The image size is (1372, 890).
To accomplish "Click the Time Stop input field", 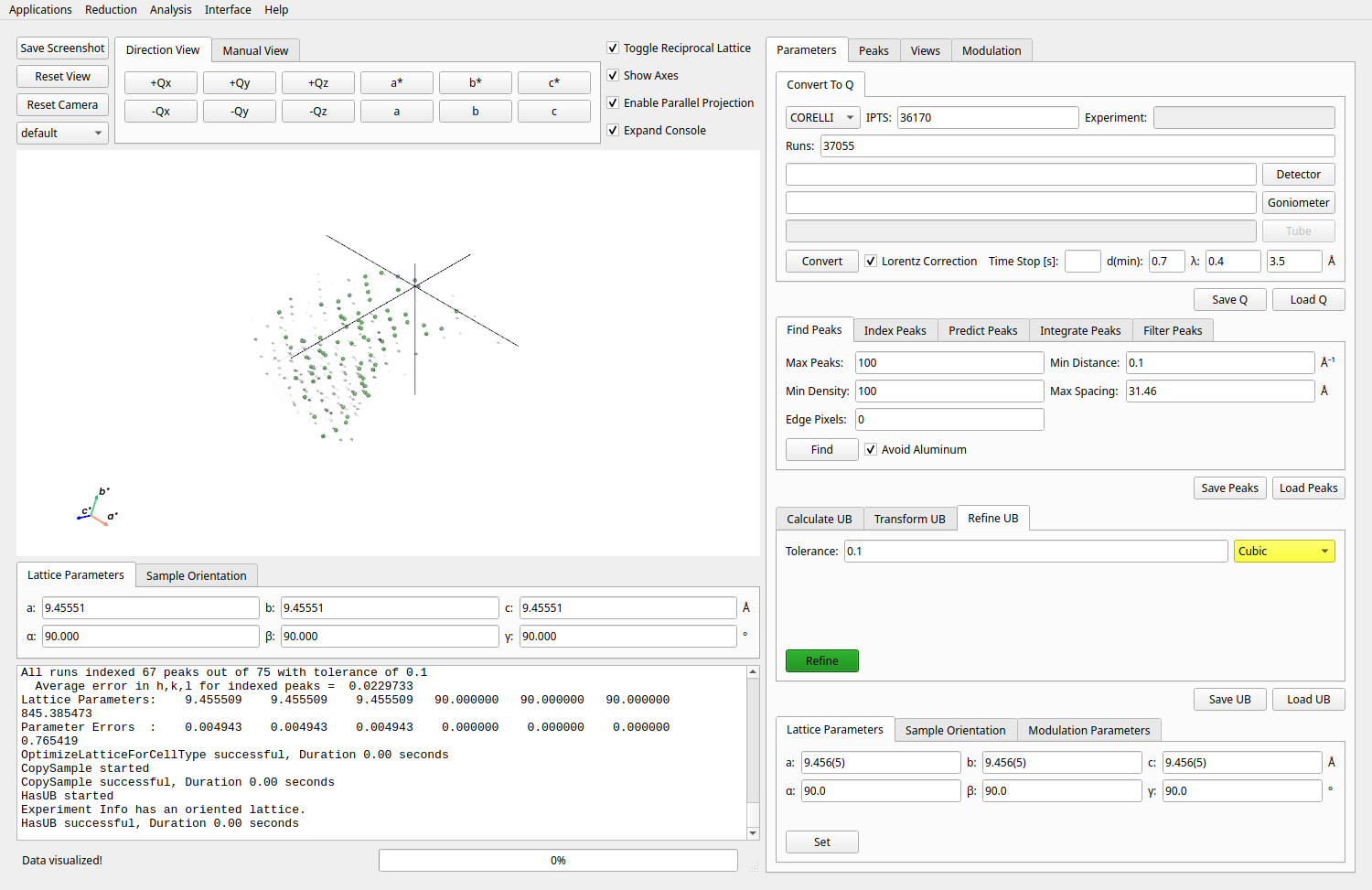I will [x=1083, y=261].
